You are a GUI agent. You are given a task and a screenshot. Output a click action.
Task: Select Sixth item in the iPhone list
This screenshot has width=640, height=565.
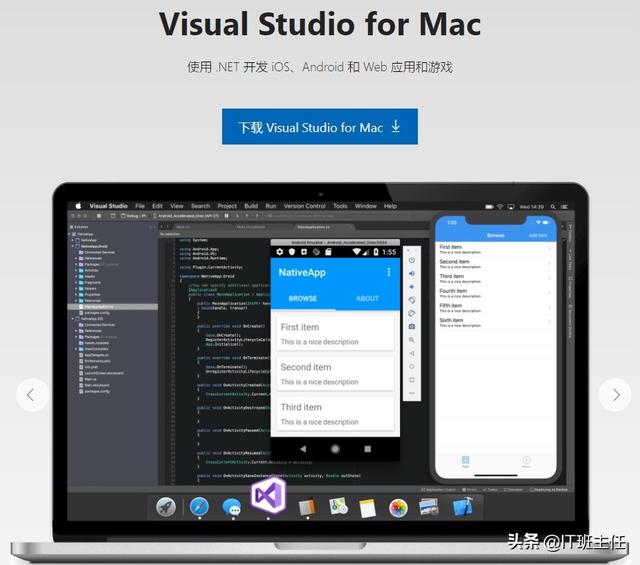tap(496, 323)
